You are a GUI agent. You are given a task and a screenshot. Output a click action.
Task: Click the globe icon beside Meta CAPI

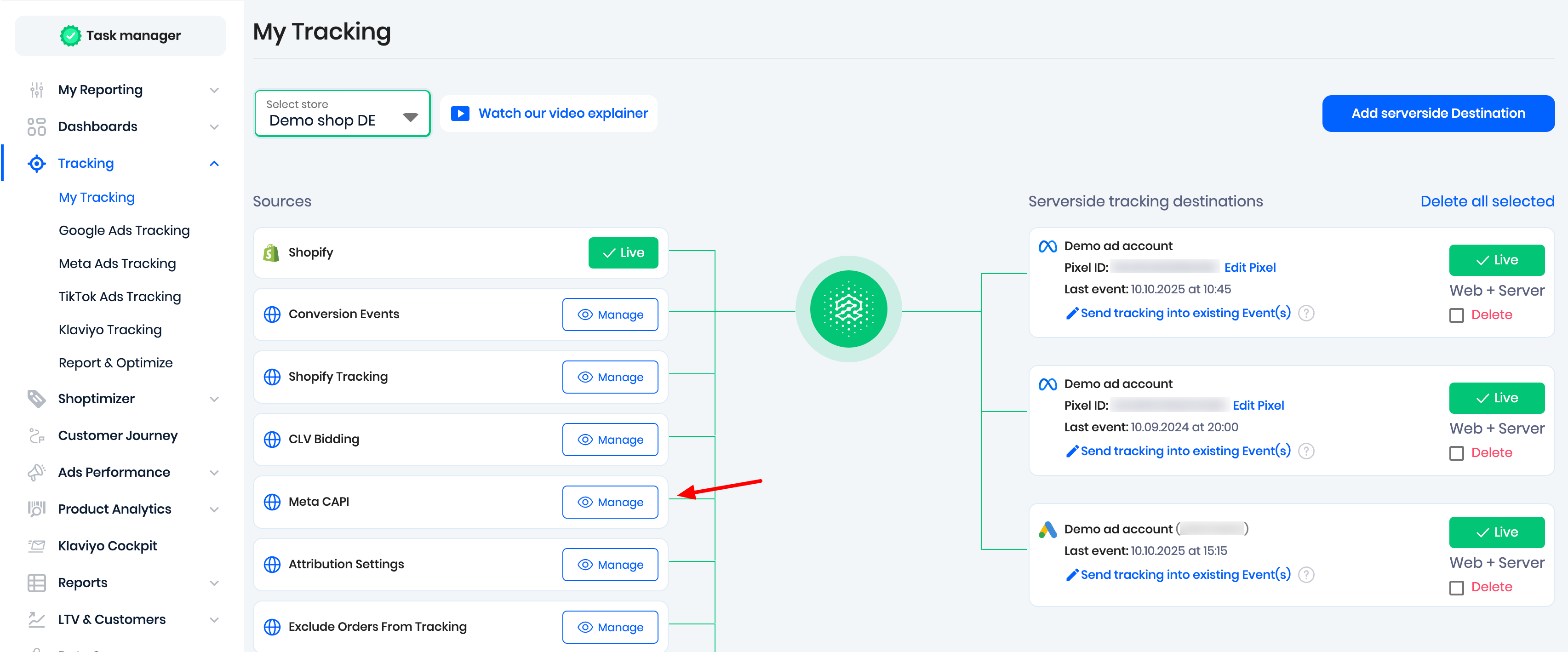click(x=271, y=502)
